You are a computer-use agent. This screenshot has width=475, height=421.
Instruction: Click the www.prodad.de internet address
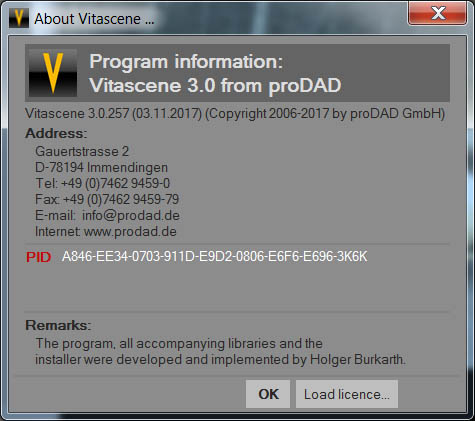130,231
